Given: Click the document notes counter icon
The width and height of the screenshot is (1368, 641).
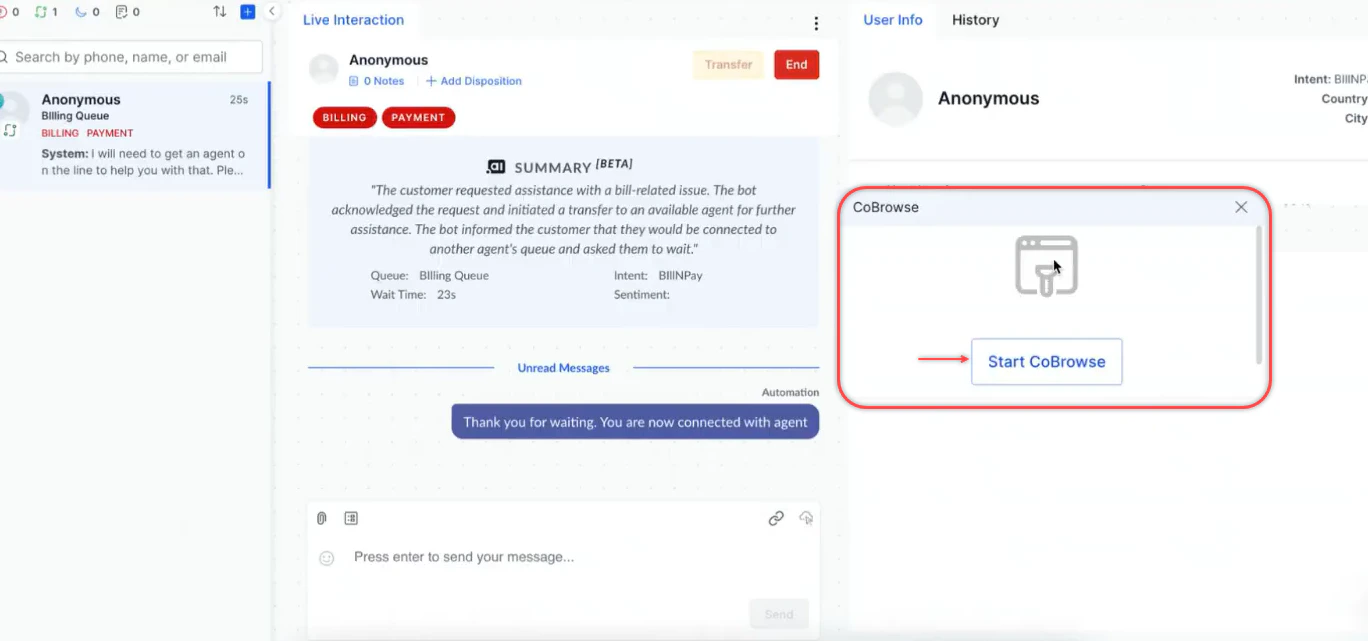Looking at the screenshot, I should [121, 12].
